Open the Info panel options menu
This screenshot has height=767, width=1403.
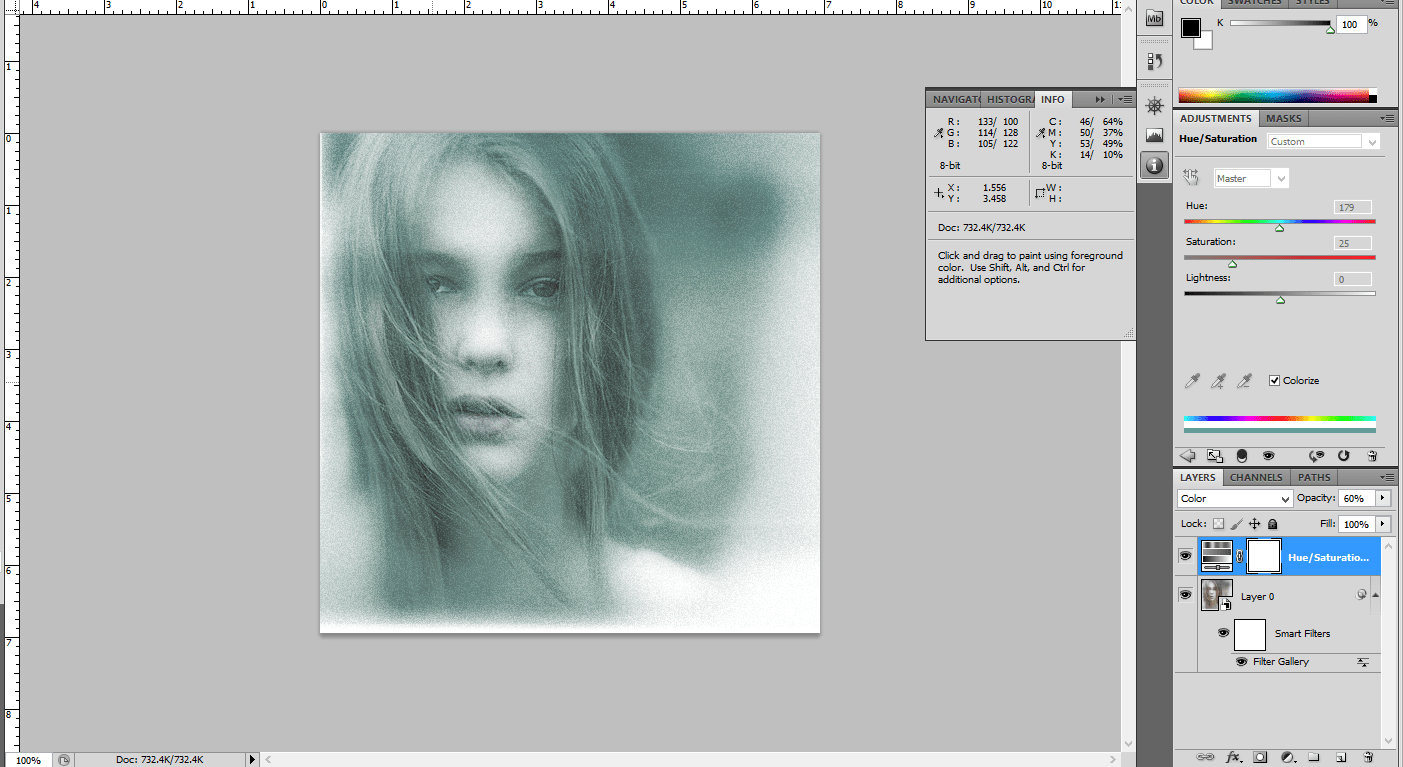pos(1125,99)
